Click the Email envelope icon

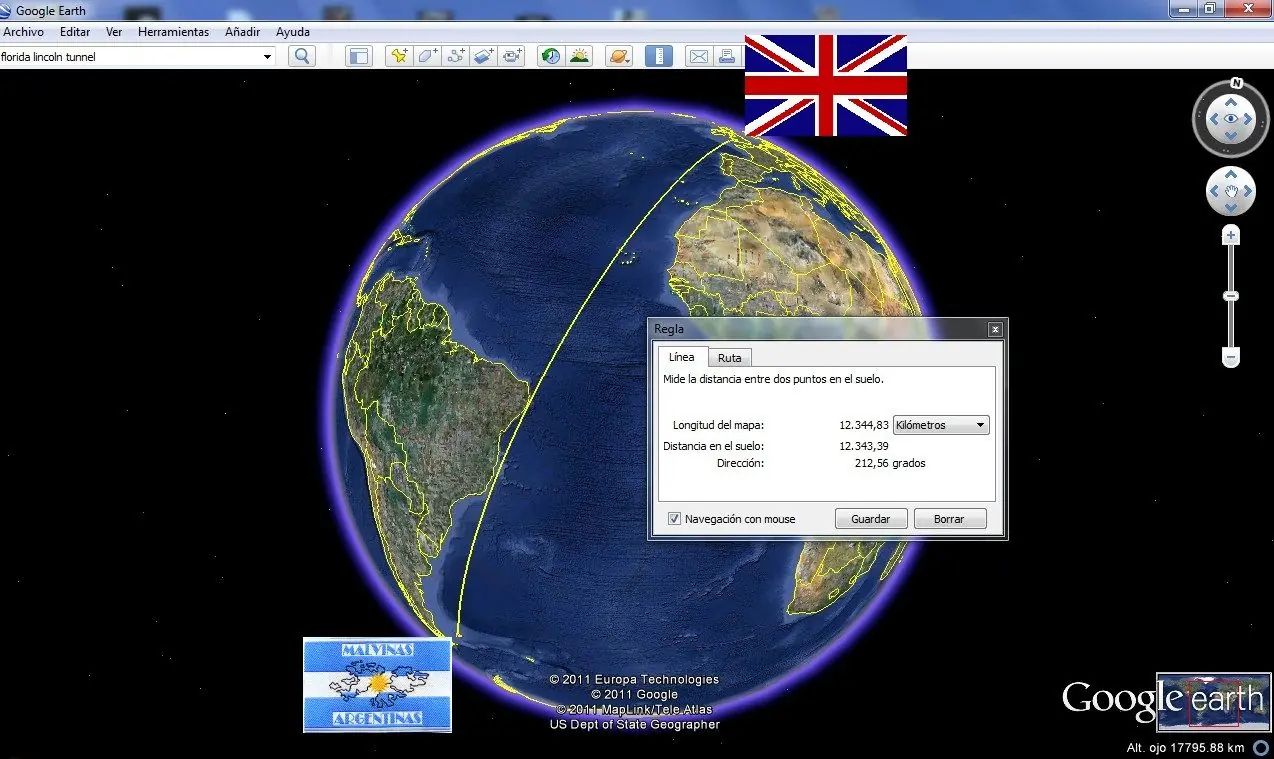tap(698, 57)
